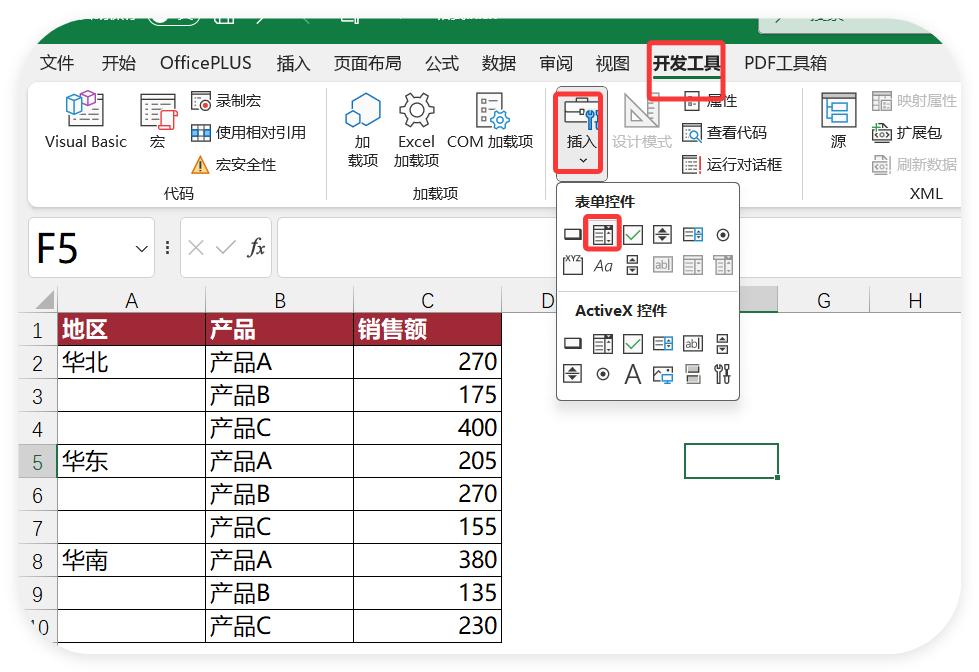Switch to the 公式 tab
The image size is (979, 672).
[442, 63]
